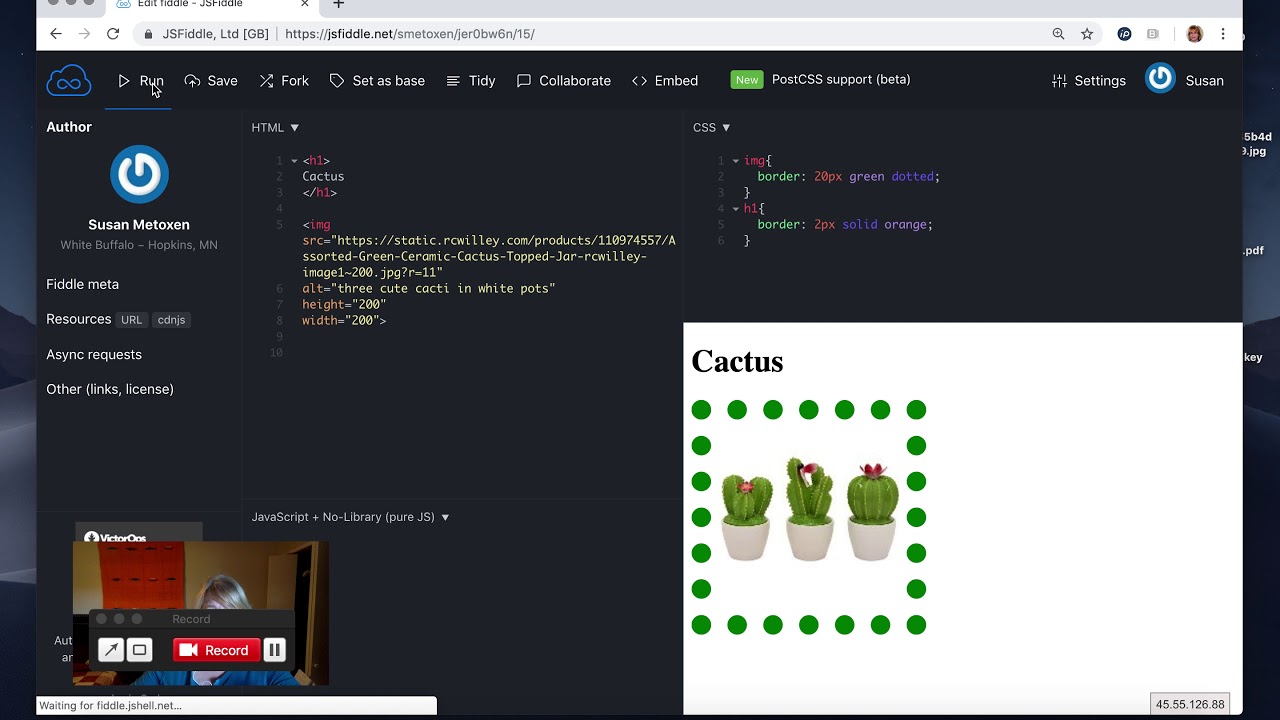Open the Chrome three-dot menu
Screen dimensions: 1280x720
click(x=1223, y=34)
